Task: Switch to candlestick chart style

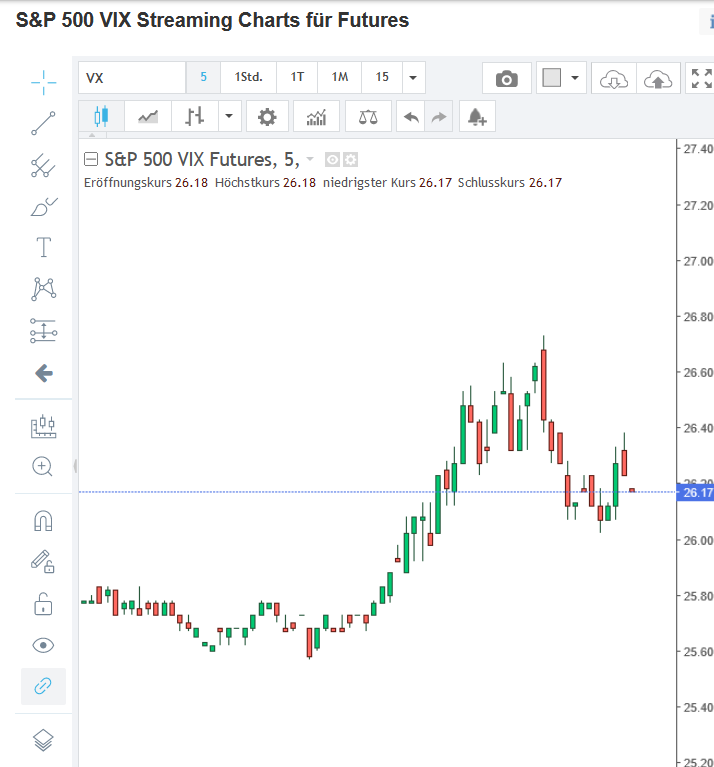Action: (x=101, y=116)
